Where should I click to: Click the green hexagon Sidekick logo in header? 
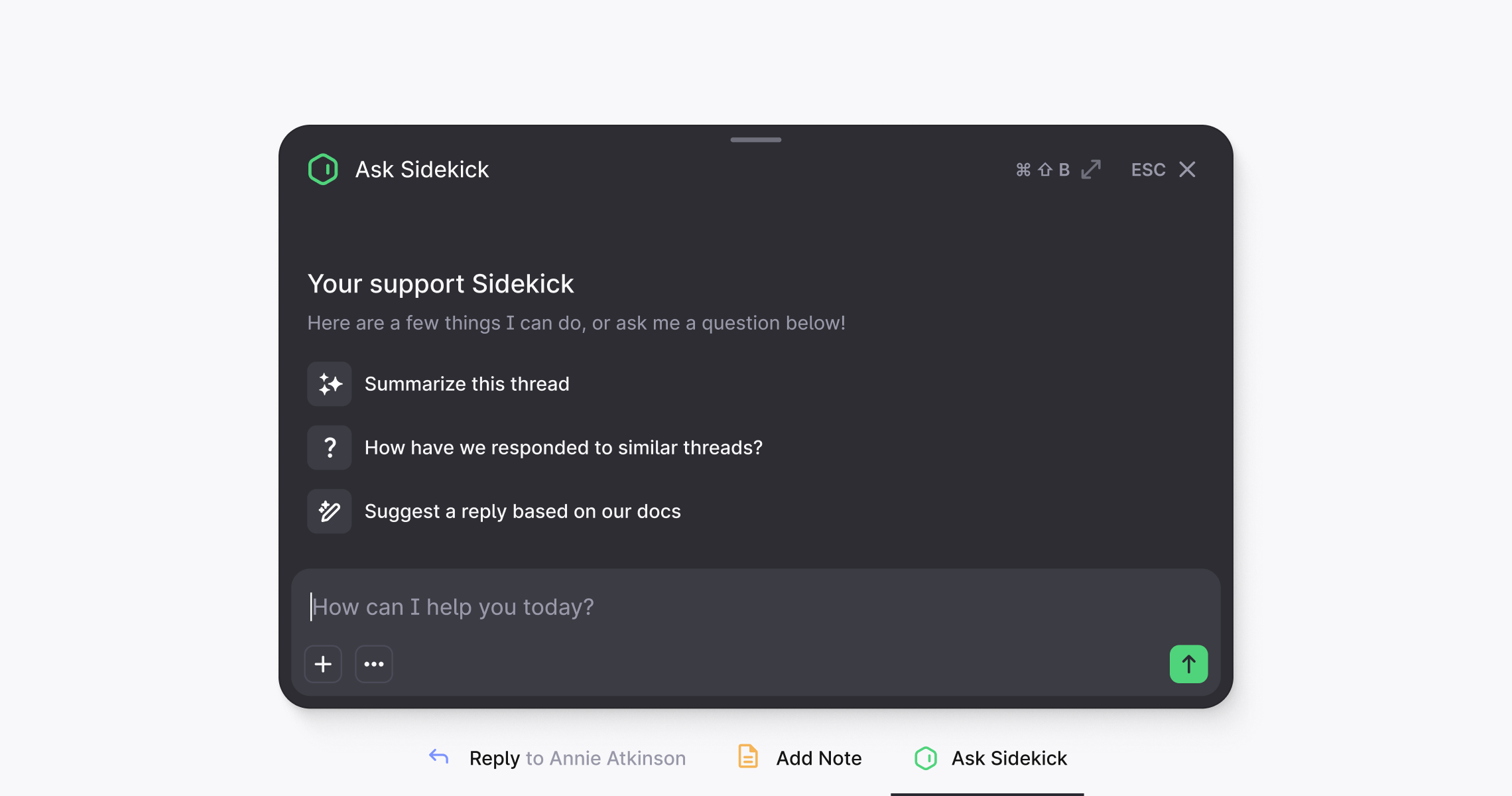pyautogui.click(x=323, y=169)
